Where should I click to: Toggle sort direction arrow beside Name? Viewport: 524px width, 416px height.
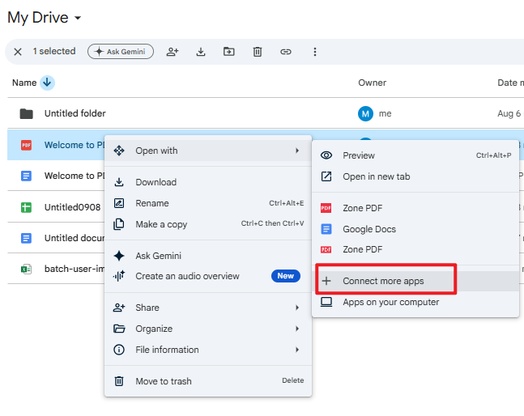[47, 83]
